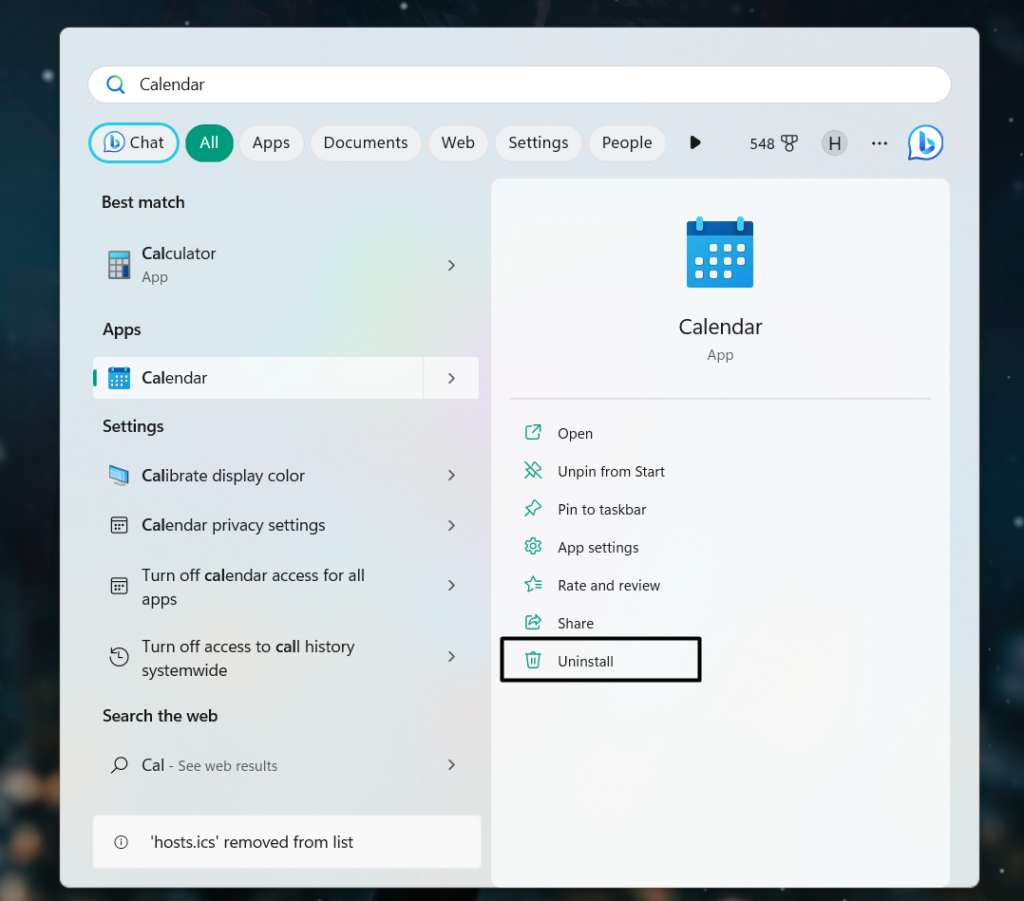Click the Bing Chat icon at top right

pos(925,143)
